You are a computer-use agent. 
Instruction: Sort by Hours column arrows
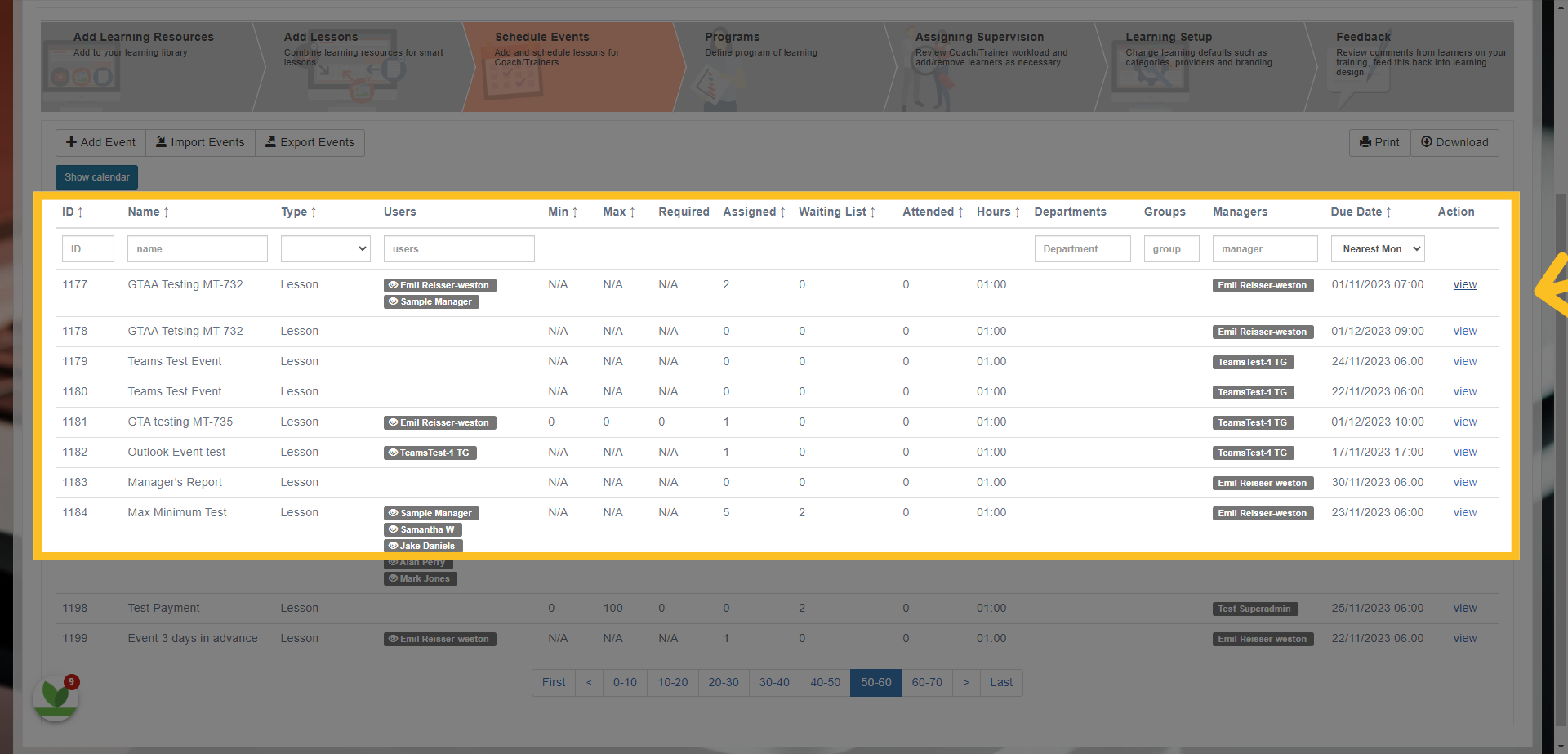click(1017, 212)
